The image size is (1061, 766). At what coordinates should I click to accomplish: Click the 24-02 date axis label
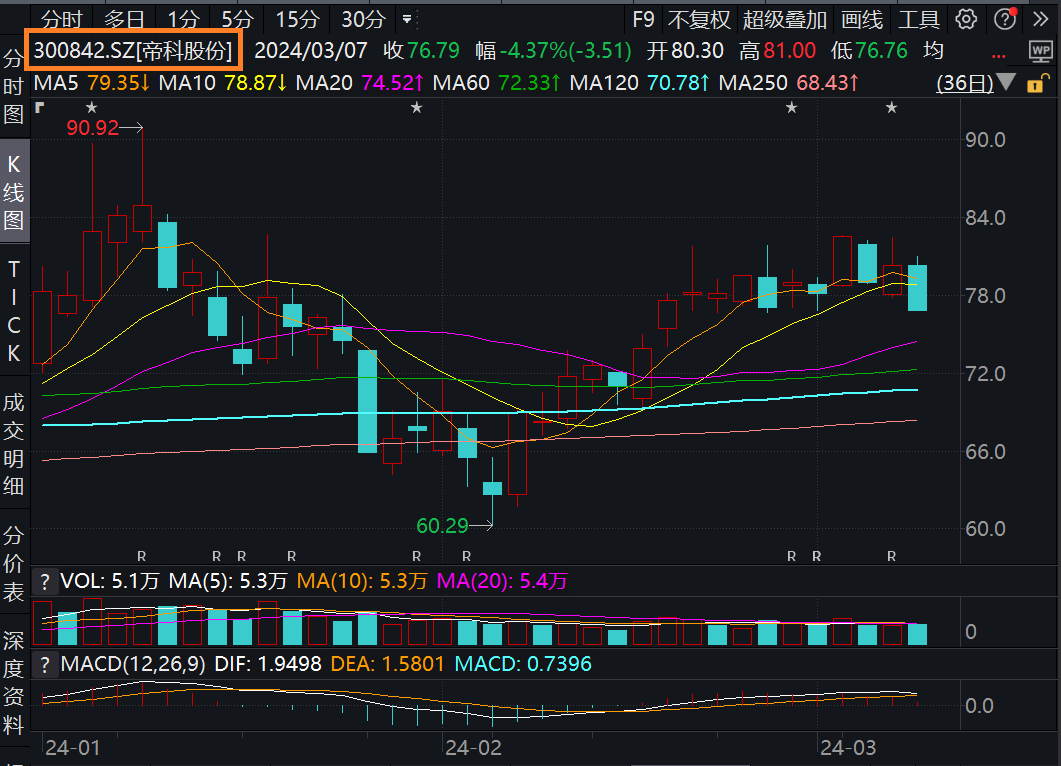pos(474,748)
